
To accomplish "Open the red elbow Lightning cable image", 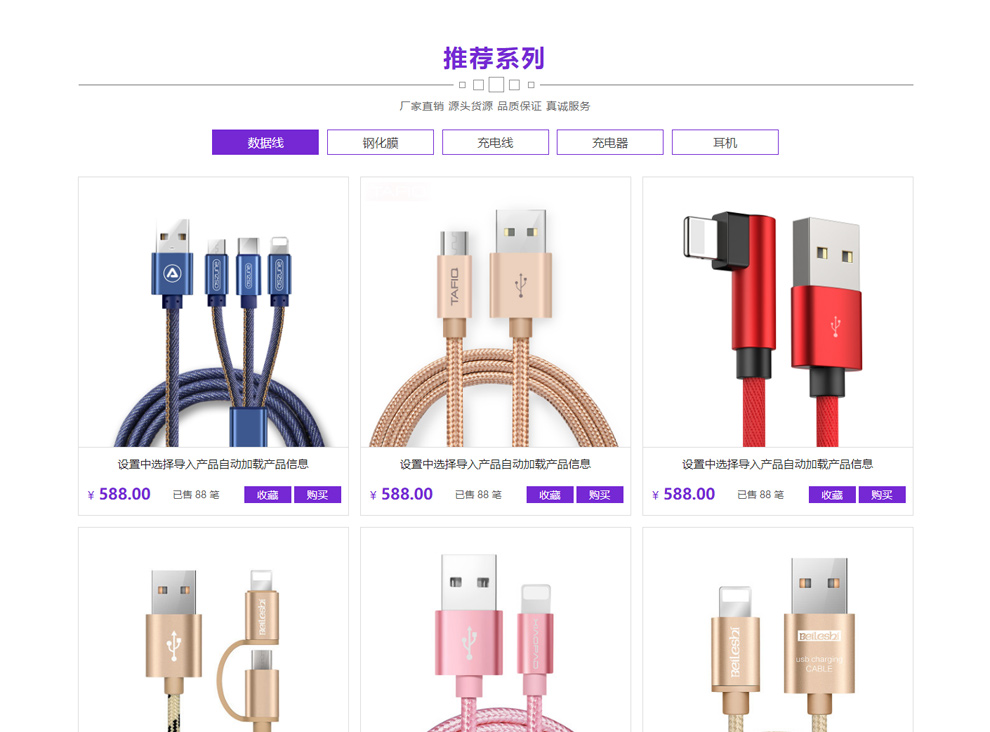I will [x=778, y=312].
